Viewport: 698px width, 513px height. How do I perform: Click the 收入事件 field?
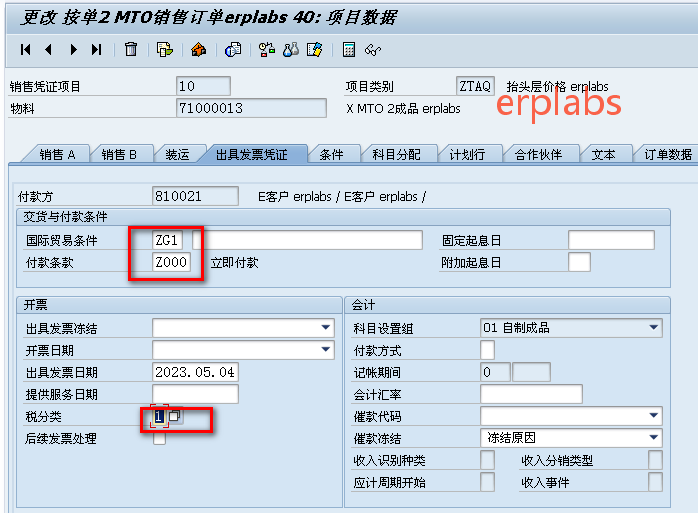[x=655, y=482]
